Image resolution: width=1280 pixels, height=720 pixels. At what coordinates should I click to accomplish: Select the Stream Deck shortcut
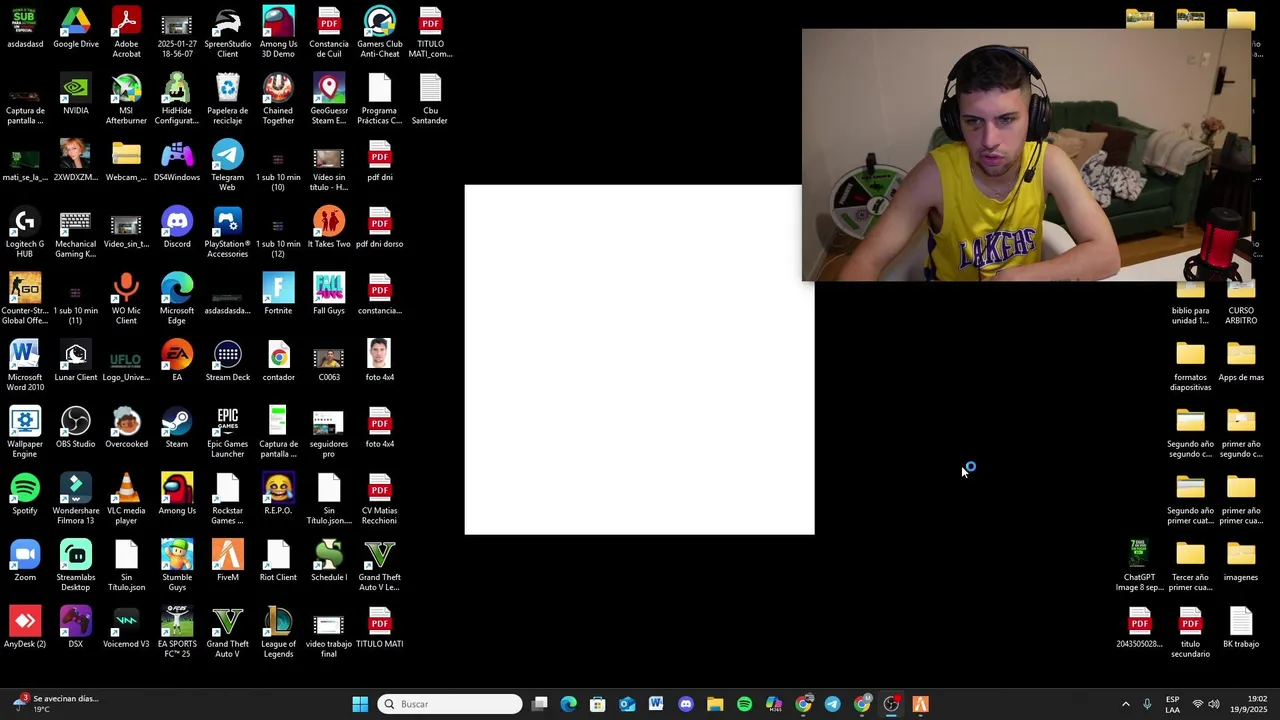coord(228,361)
